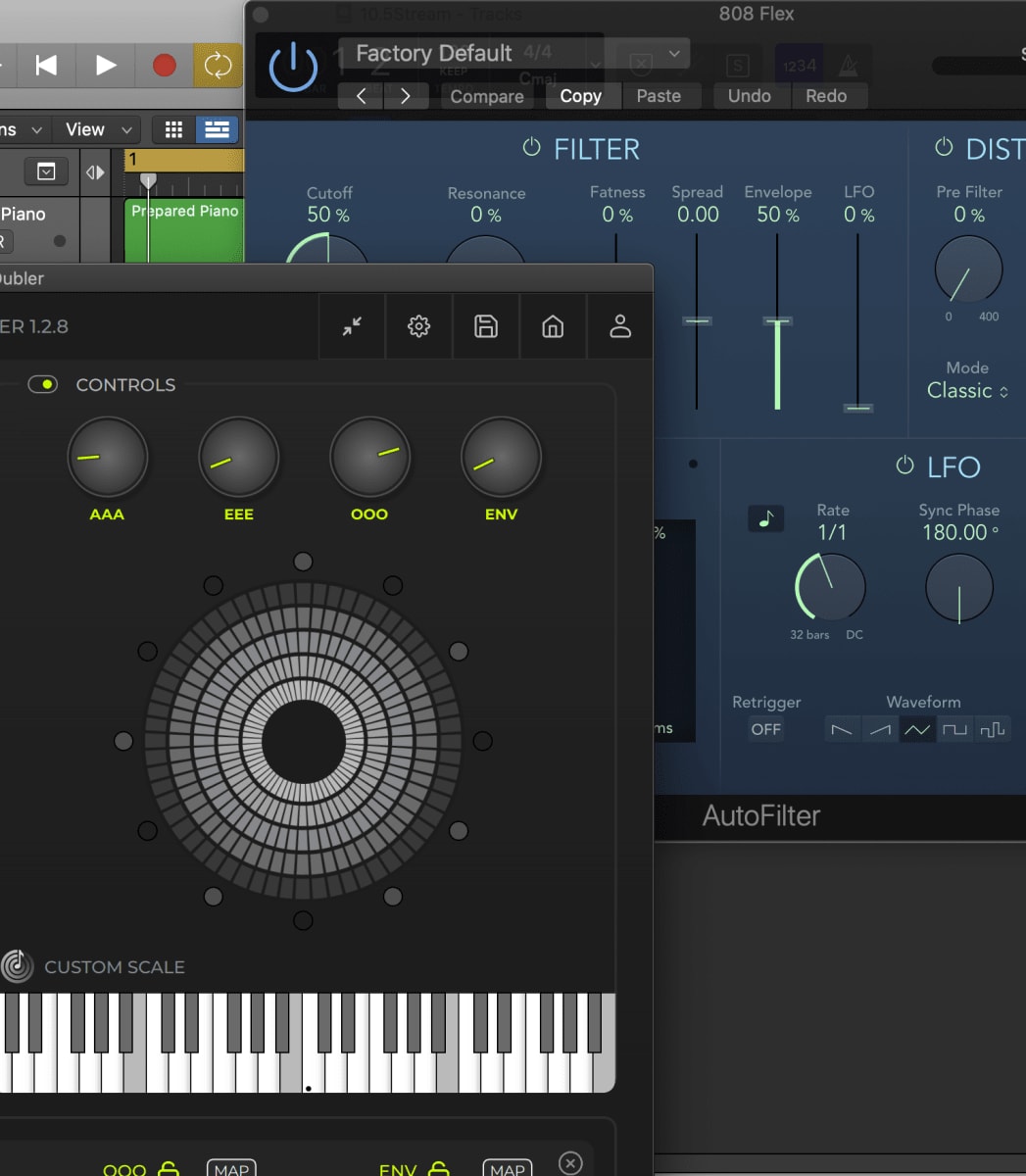Raise the Envelope slider in Filter section

[776, 323]
